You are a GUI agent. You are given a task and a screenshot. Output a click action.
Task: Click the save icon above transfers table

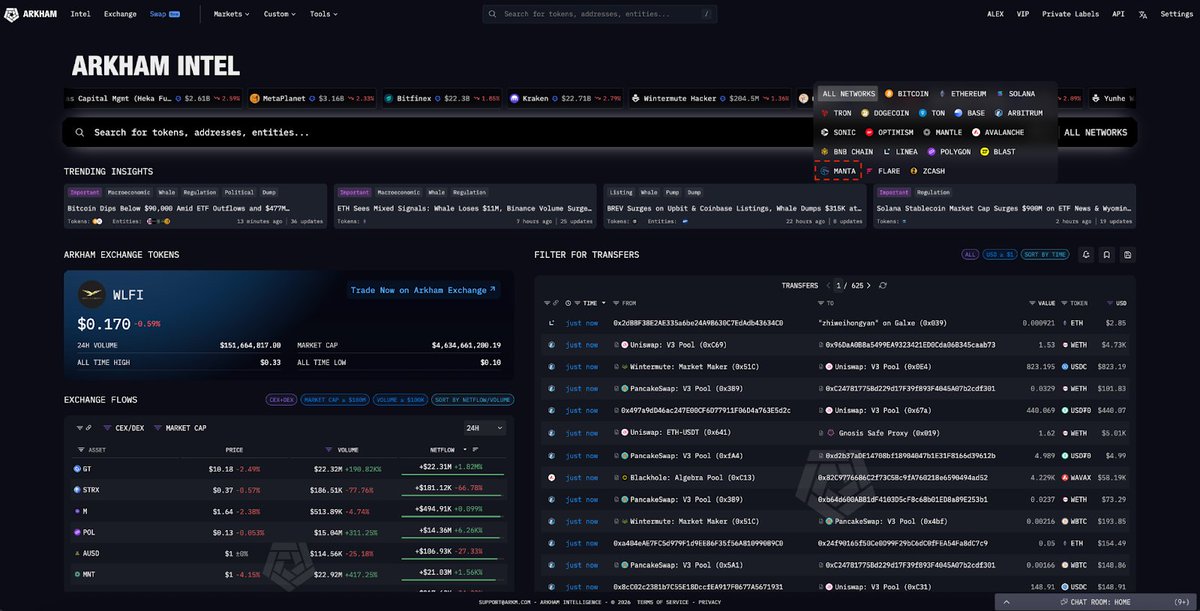point(1128,255)
